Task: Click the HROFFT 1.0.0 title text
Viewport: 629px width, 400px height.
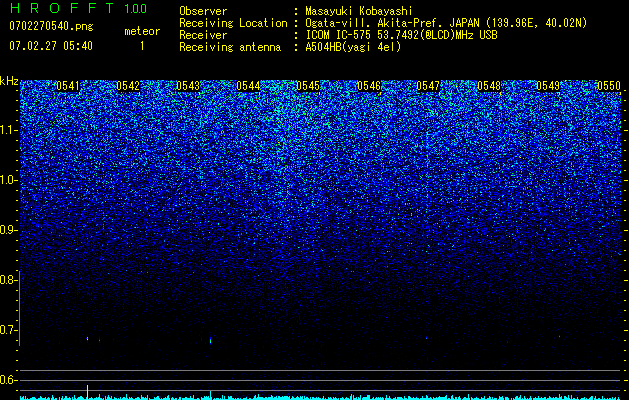Action: [78, 8]
